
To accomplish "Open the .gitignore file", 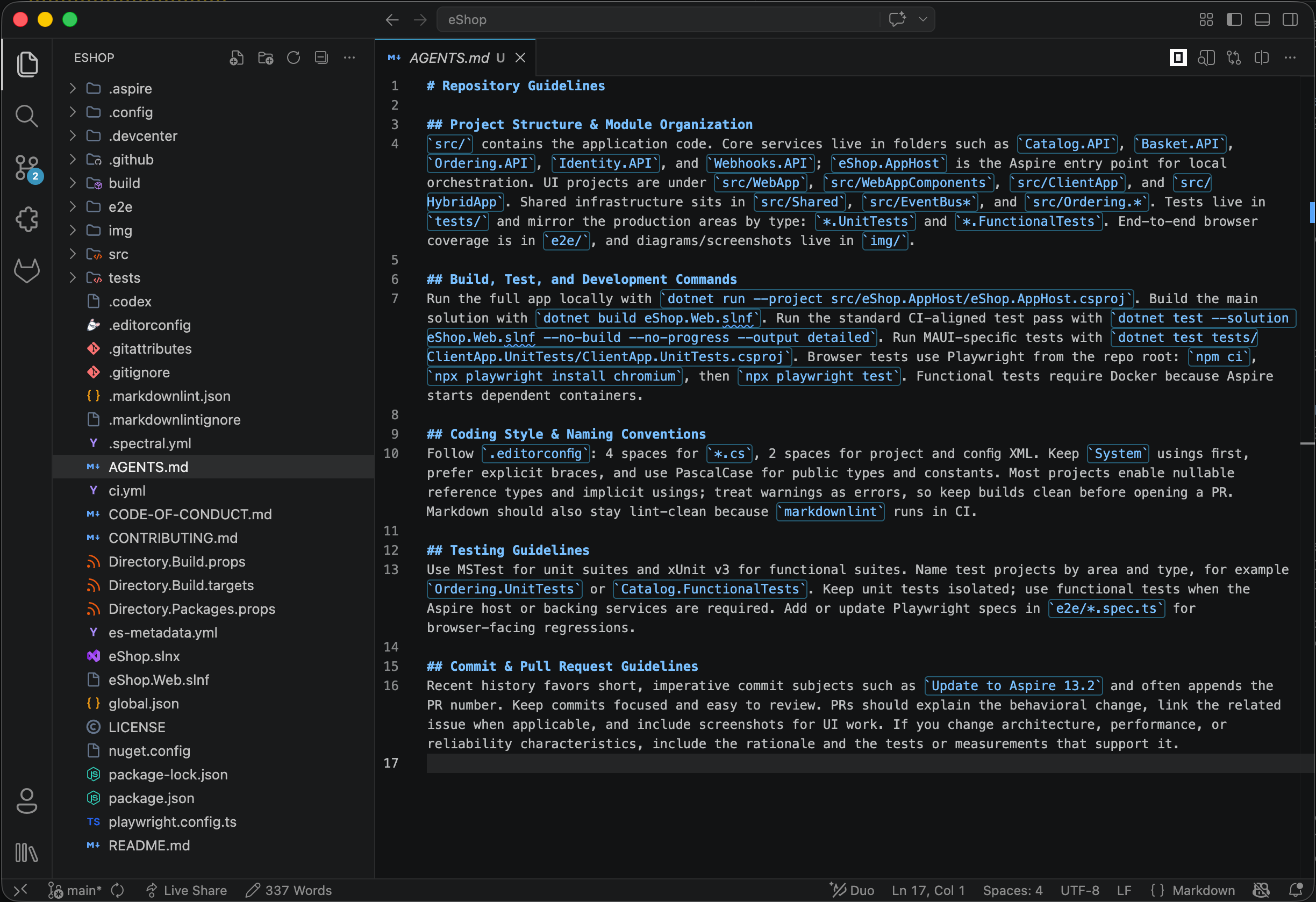I will point(213,373).
